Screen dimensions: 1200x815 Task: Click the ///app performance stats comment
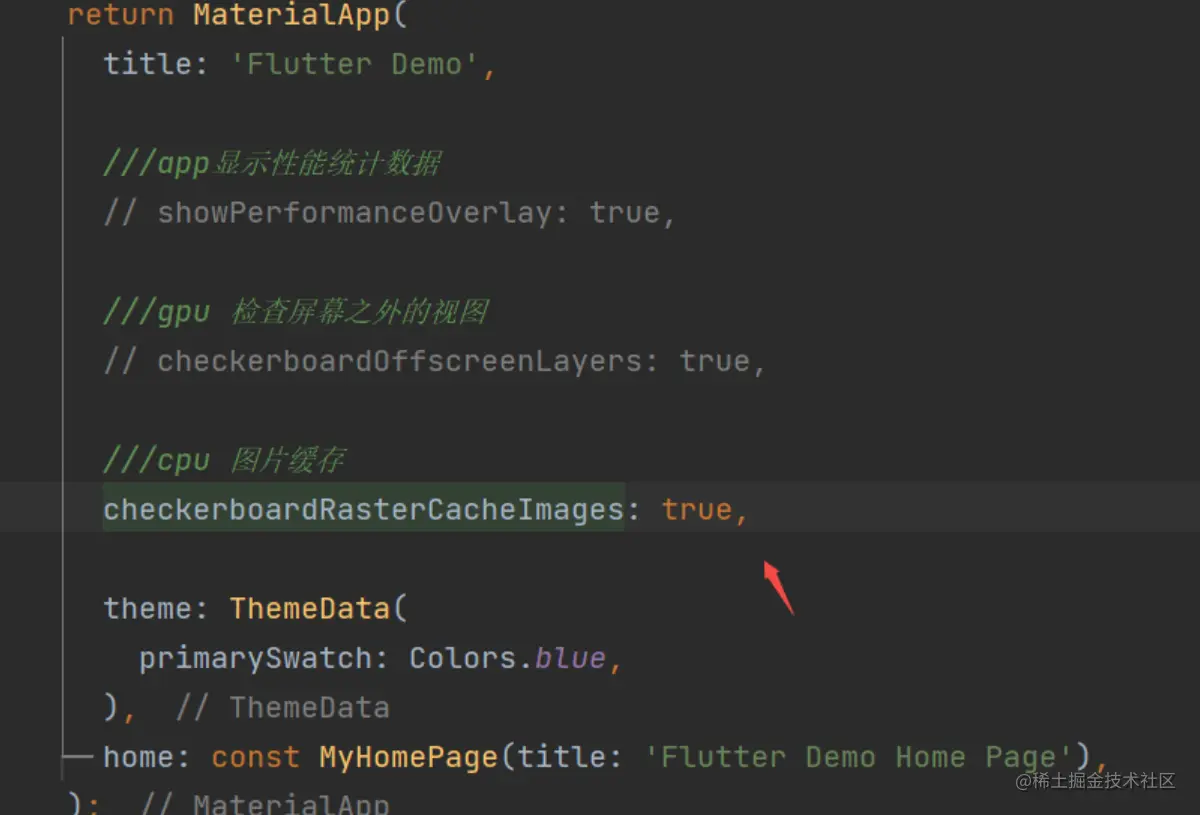pyautogui.click(x=272, y=163)
